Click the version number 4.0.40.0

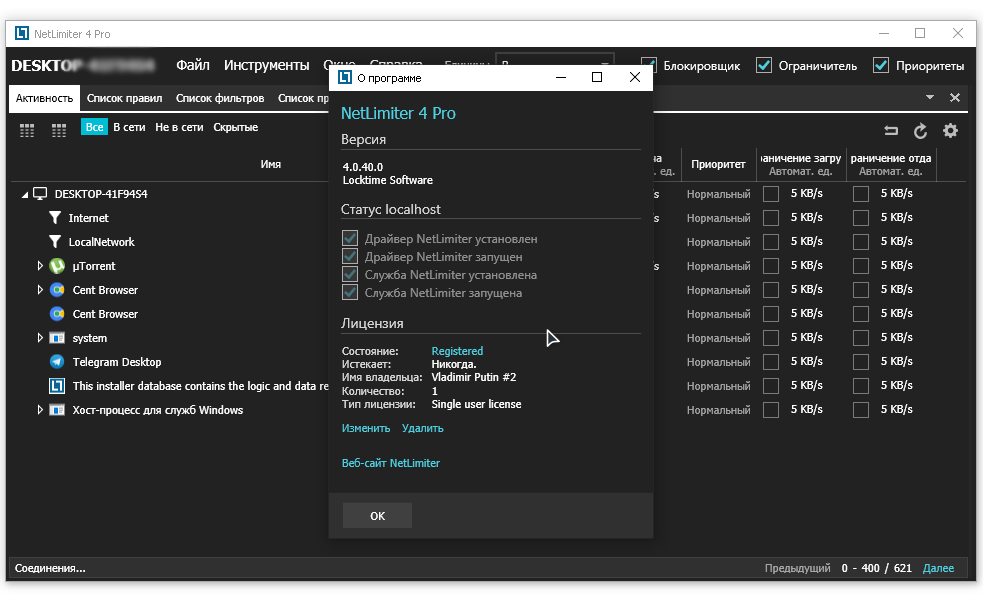click(x=362, y=167)
